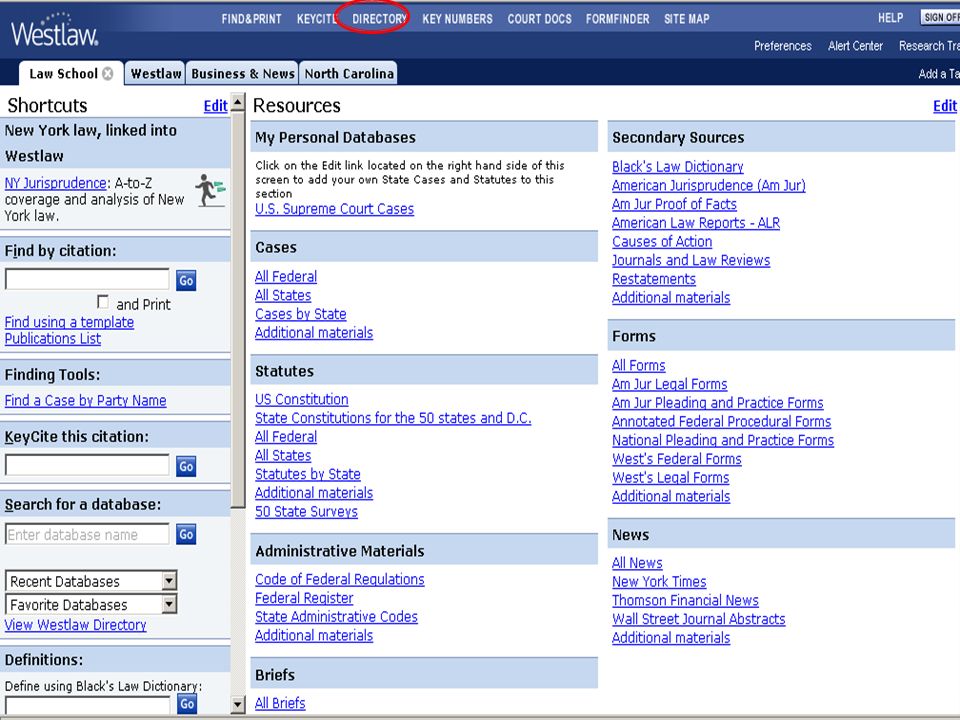Screen dimensions: 960x720
Task: Open Alert Center link
Action: point(855,46)
